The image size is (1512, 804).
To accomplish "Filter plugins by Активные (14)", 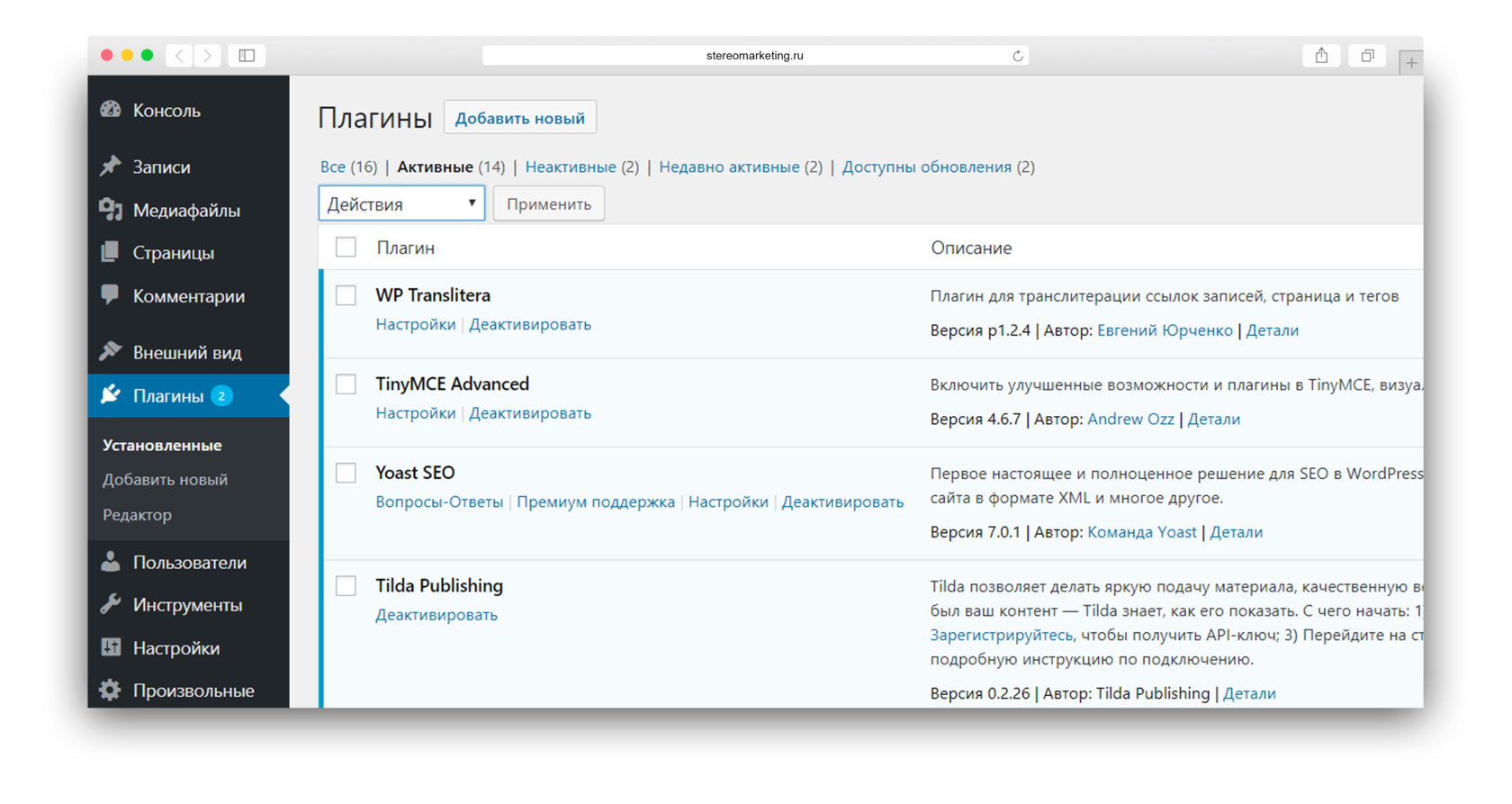I will pyautogui.click(x=451, y=167).
